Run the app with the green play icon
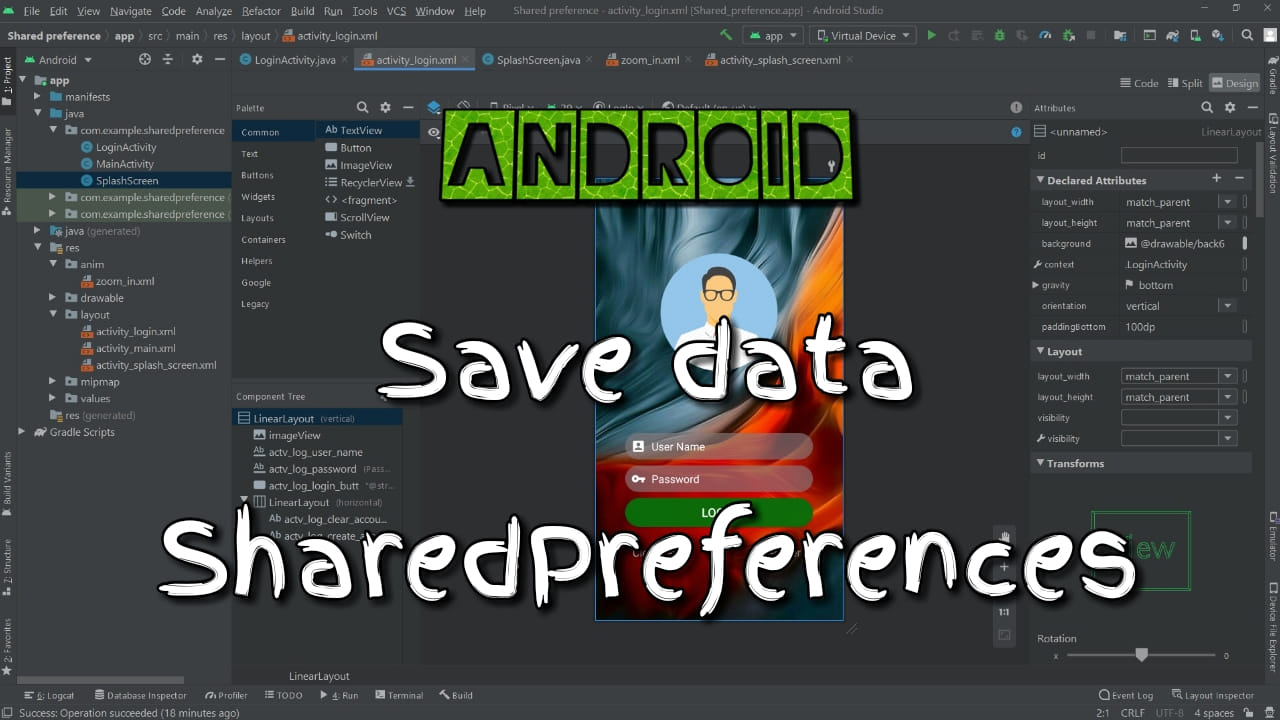The width and height of the screenshot is (1280, 720). pyautogui.click(x=932, y=35)
